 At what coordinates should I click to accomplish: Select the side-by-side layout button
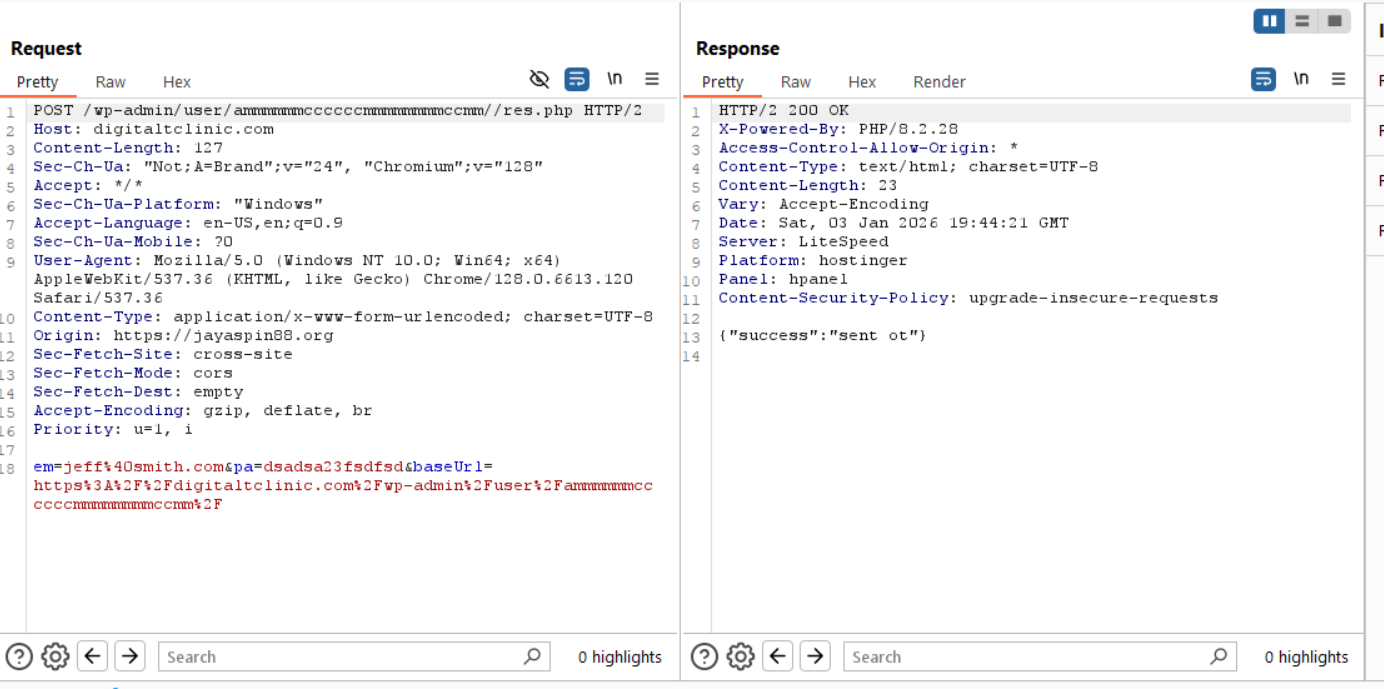click(x=1269, y=21)
